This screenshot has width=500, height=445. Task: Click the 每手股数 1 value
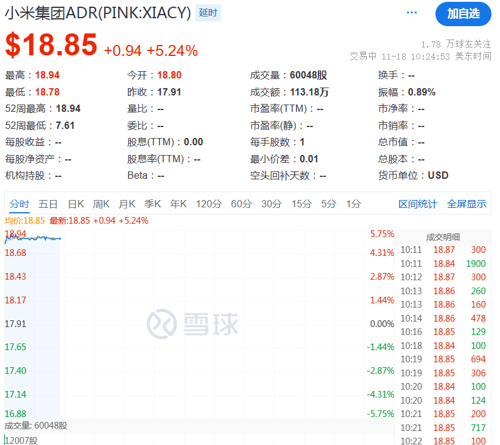(302, 142)
